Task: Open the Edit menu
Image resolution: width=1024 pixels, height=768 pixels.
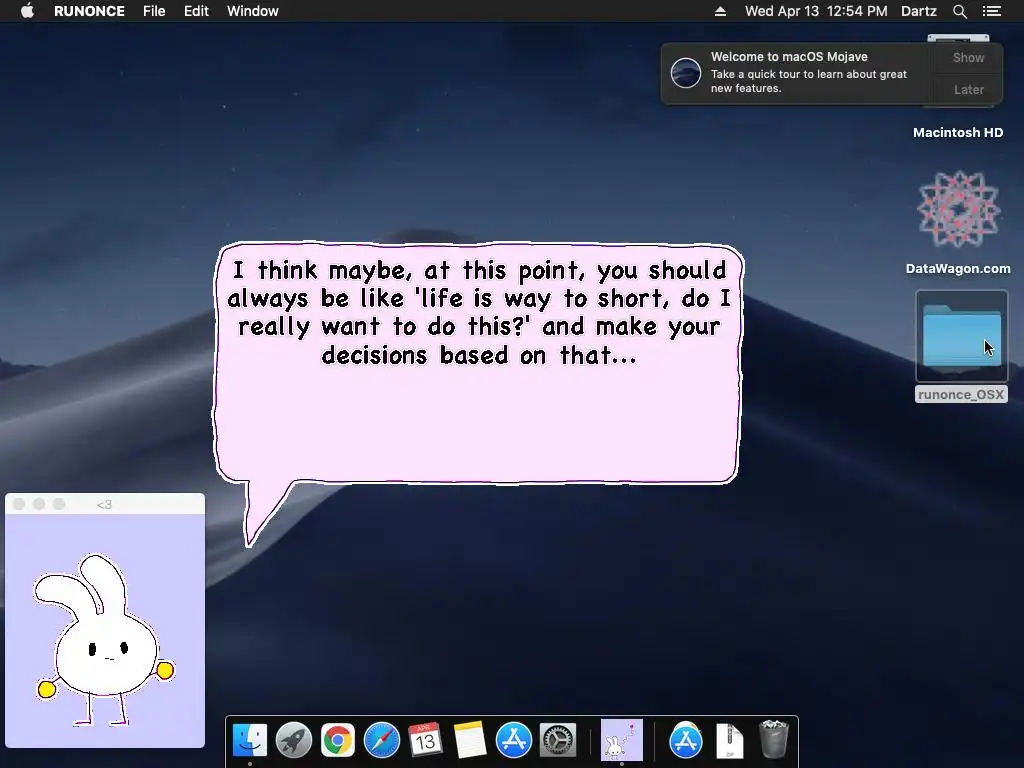Action: [x=196, y=11]
